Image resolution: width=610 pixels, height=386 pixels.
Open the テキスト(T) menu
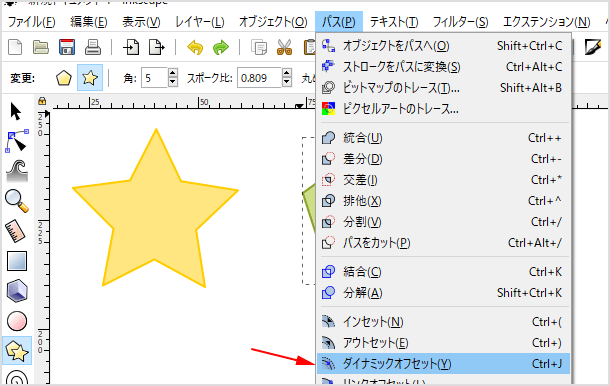[394, 22]
